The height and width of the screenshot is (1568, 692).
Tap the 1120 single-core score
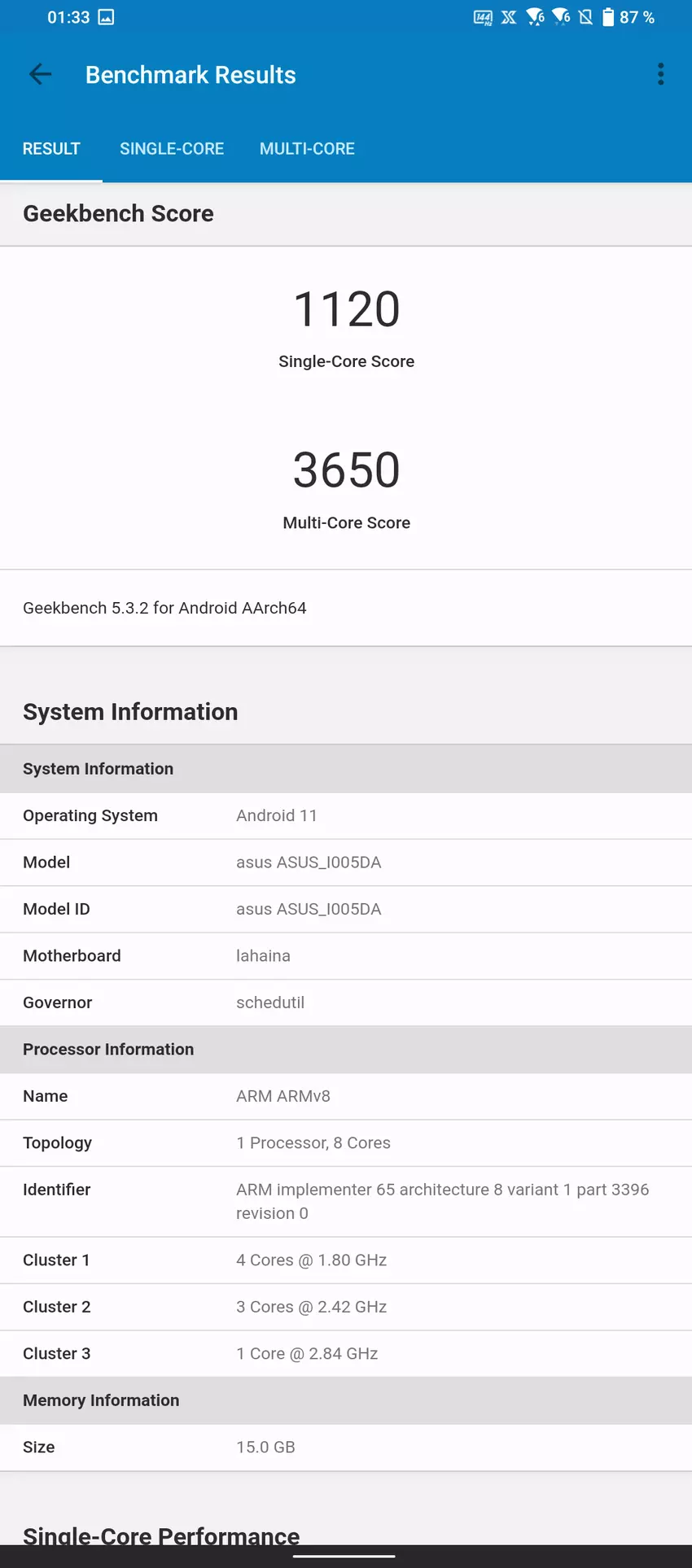click(346, 310)
